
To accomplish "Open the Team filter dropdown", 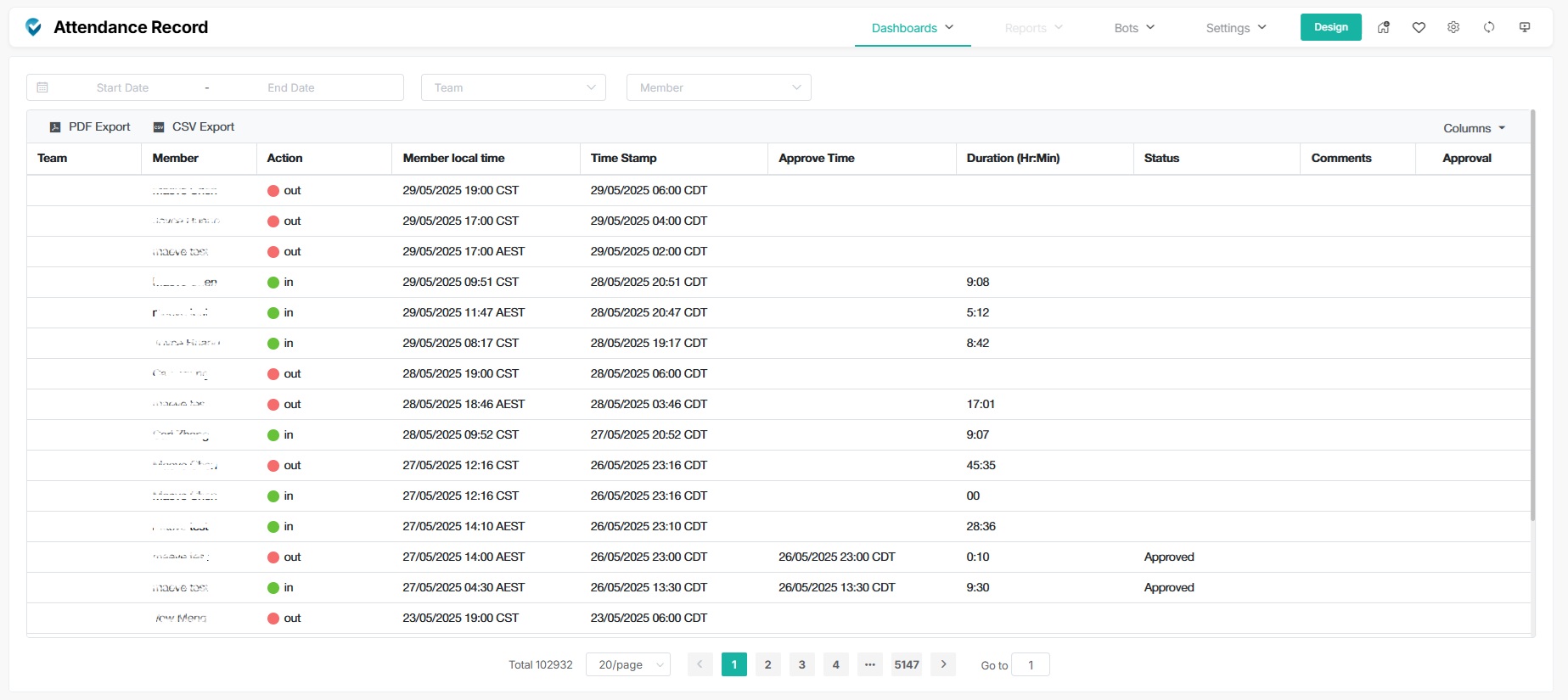I will (513, 87).
